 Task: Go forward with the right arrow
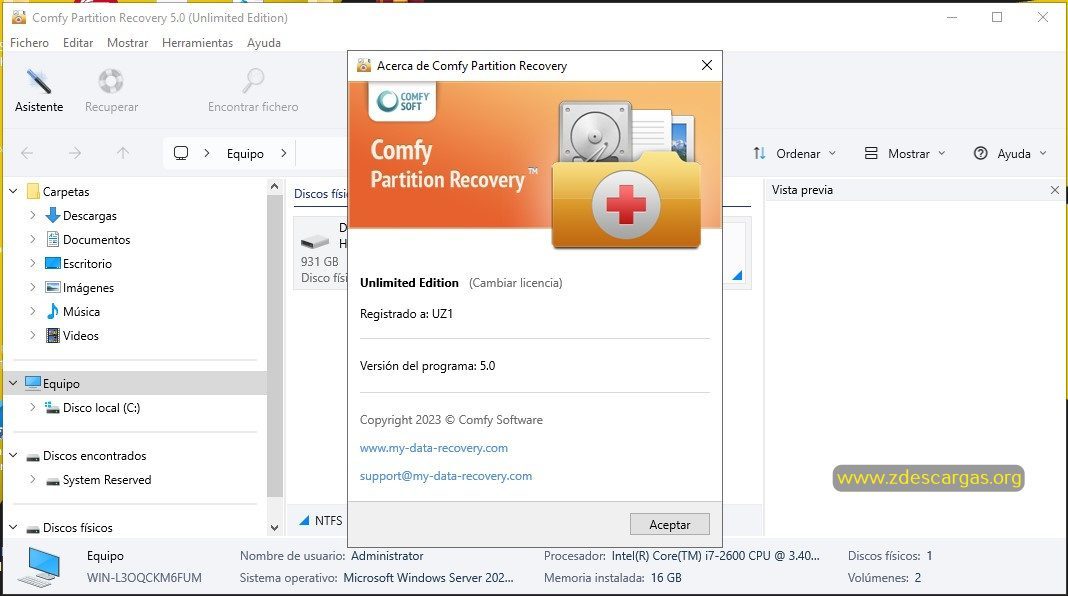point(75,153)
